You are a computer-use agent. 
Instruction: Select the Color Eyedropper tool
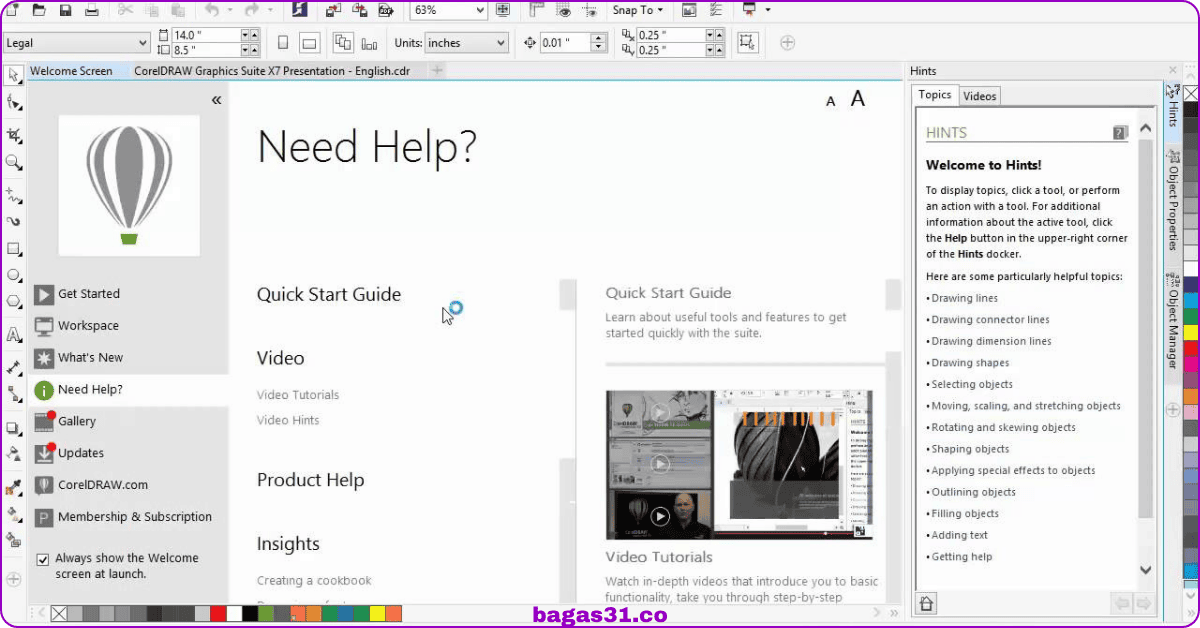[x=13, y=488]
